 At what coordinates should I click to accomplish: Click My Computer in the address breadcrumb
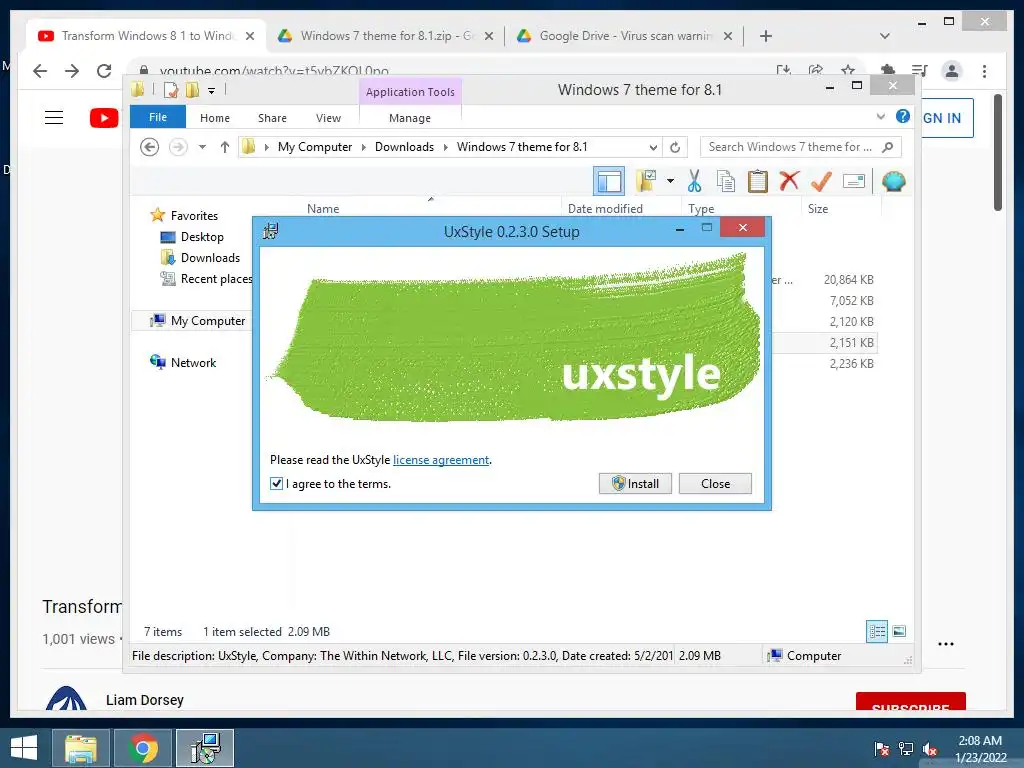point(315,147)
